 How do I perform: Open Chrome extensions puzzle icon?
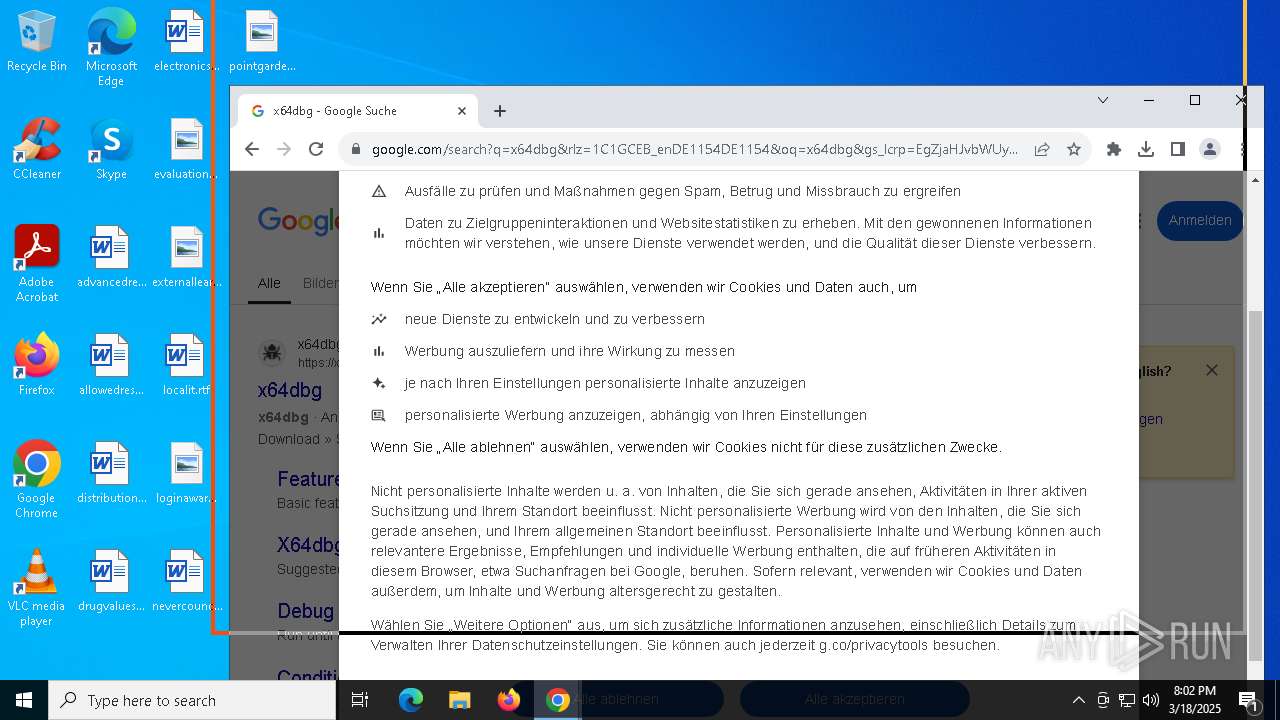(1114, 149)
